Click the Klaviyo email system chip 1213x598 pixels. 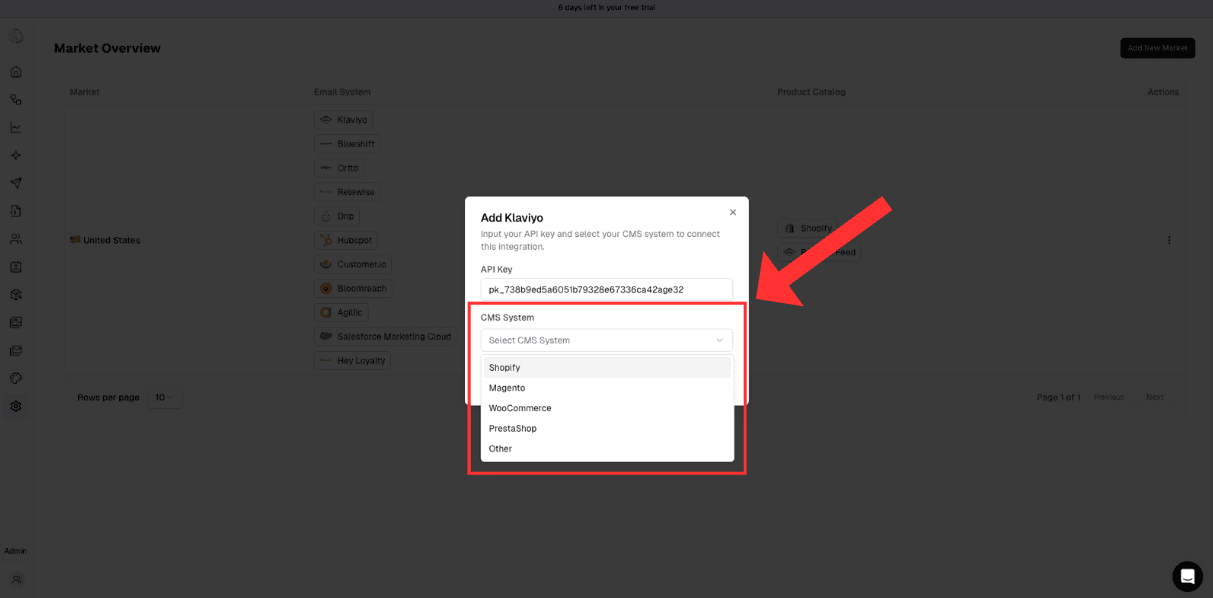click(343, 120)
